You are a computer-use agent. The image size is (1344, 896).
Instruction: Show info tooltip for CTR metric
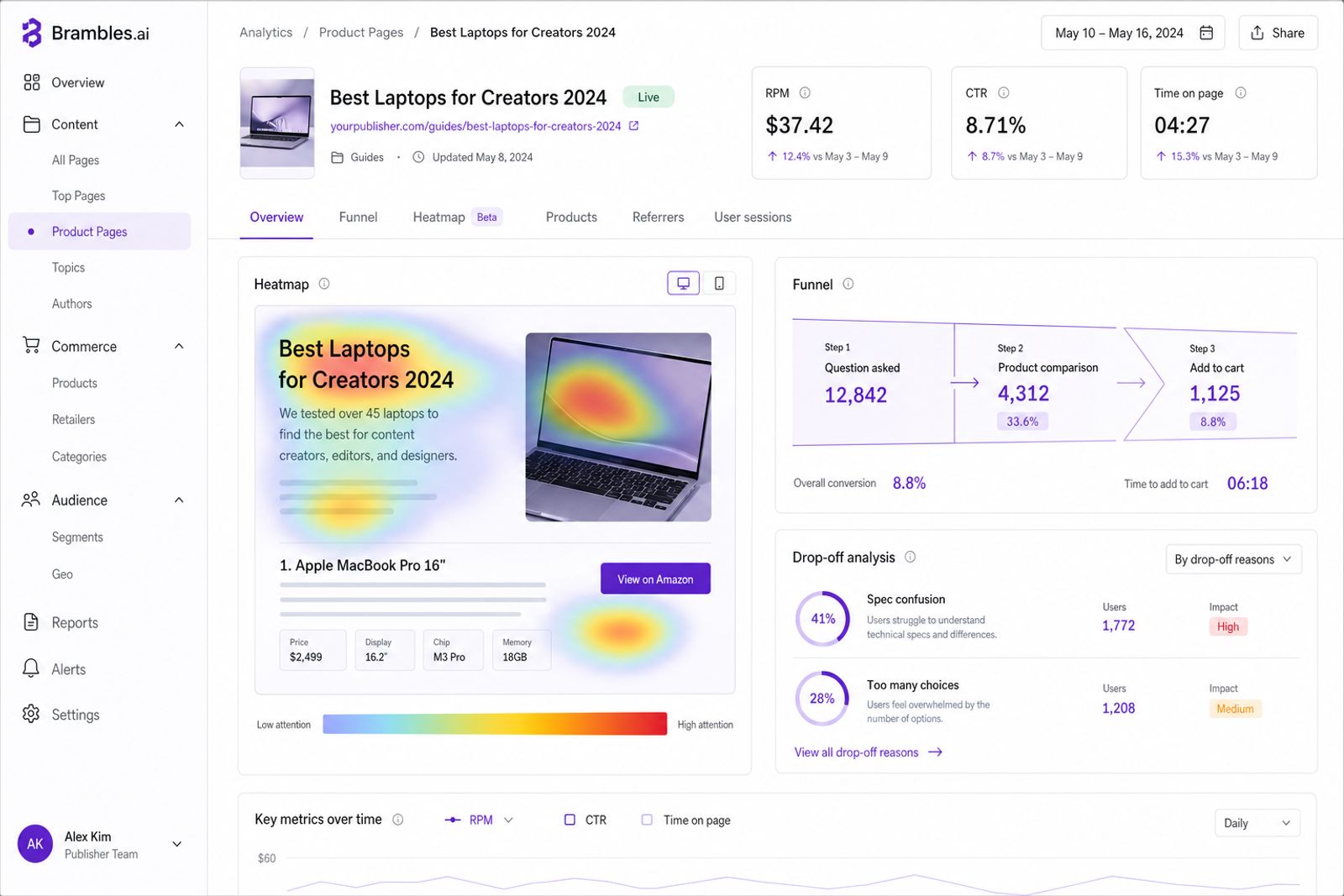pyautogui.click(x=1003, y=92)
